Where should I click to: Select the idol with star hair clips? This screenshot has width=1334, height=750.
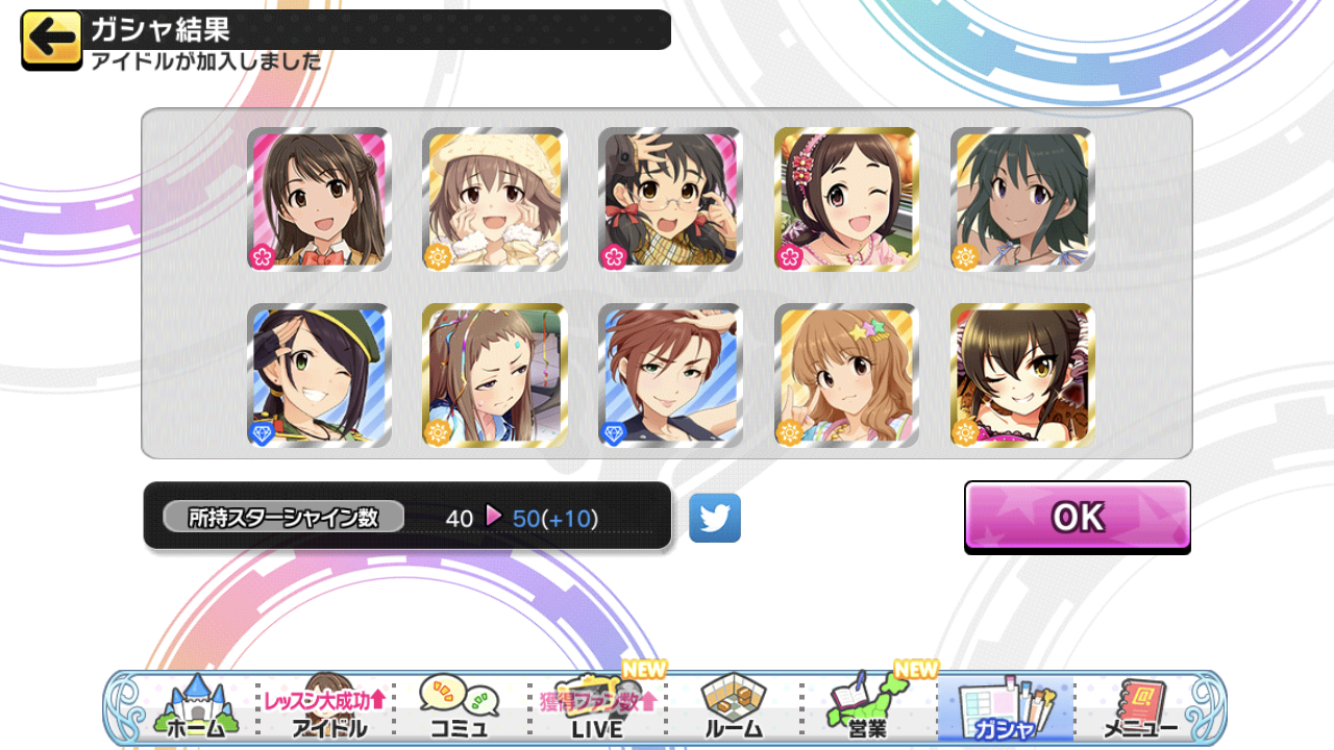(x=847, y=375)
